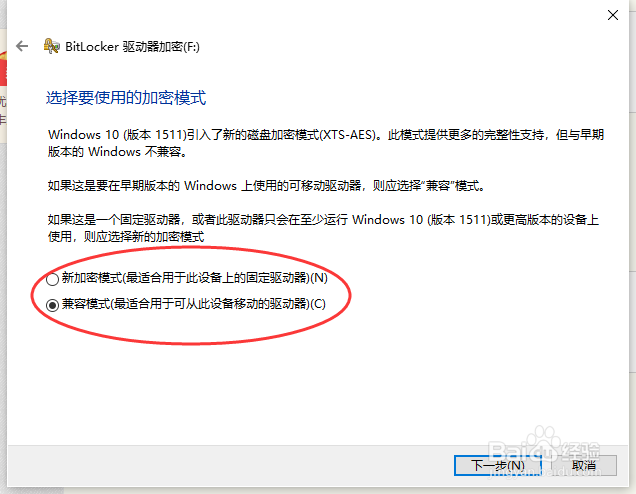Click the paragraph about 固定驱动器 on version 1511
The image size is (636, 494).
(323, 228)
